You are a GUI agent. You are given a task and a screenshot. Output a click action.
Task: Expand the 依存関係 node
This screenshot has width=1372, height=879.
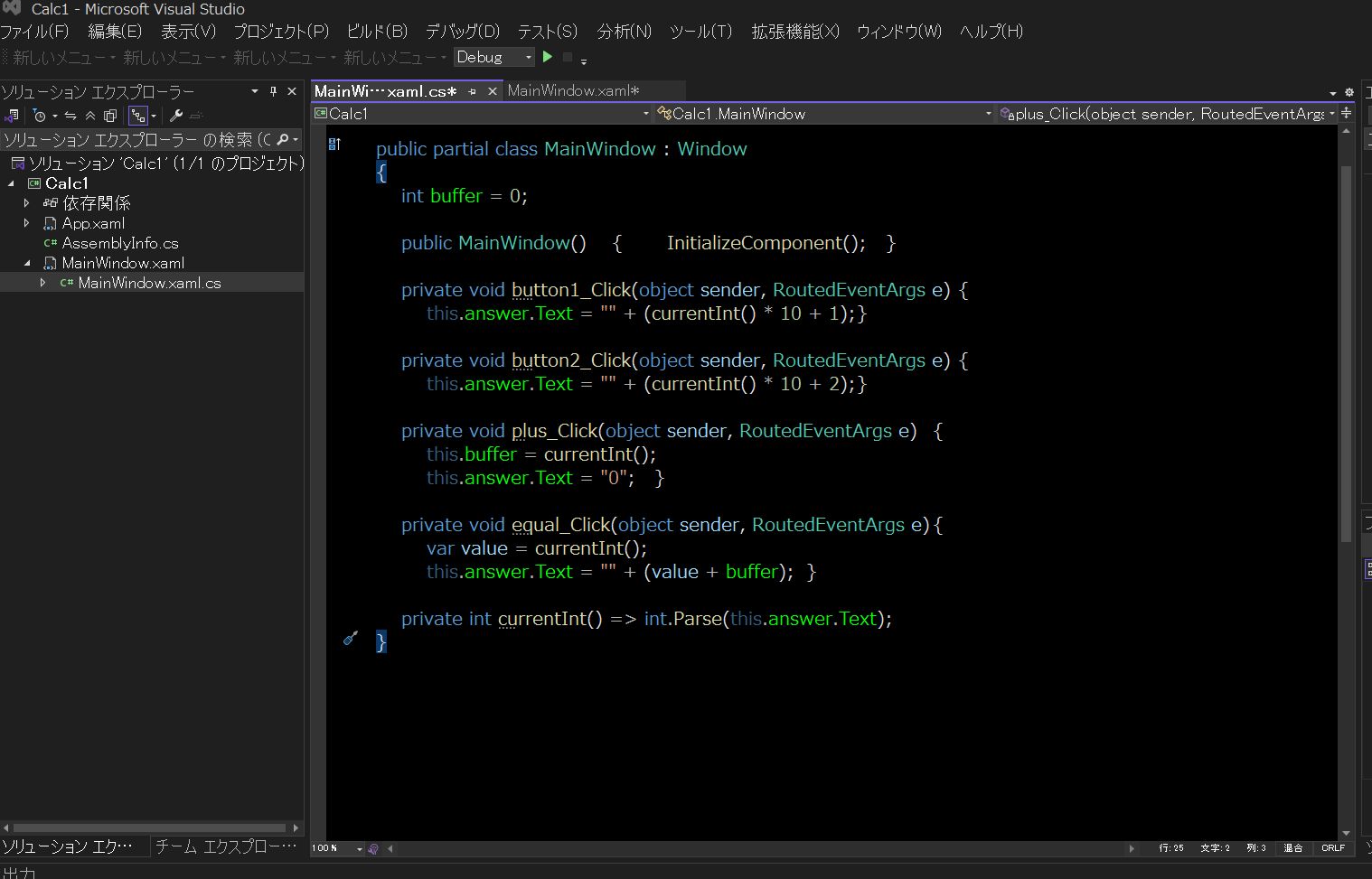click(27, 203)
